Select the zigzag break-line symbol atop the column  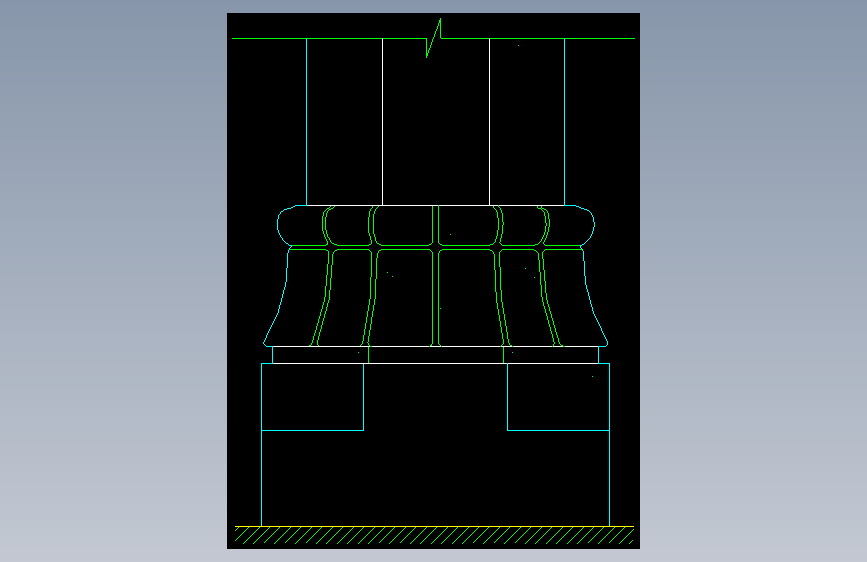click(434, 38)
